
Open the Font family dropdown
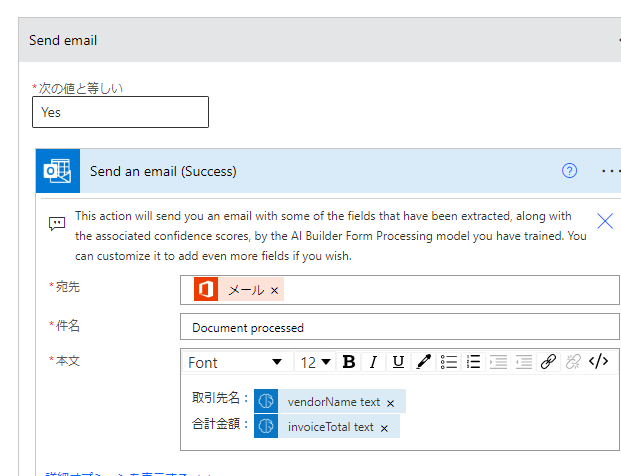coord(236,362)
